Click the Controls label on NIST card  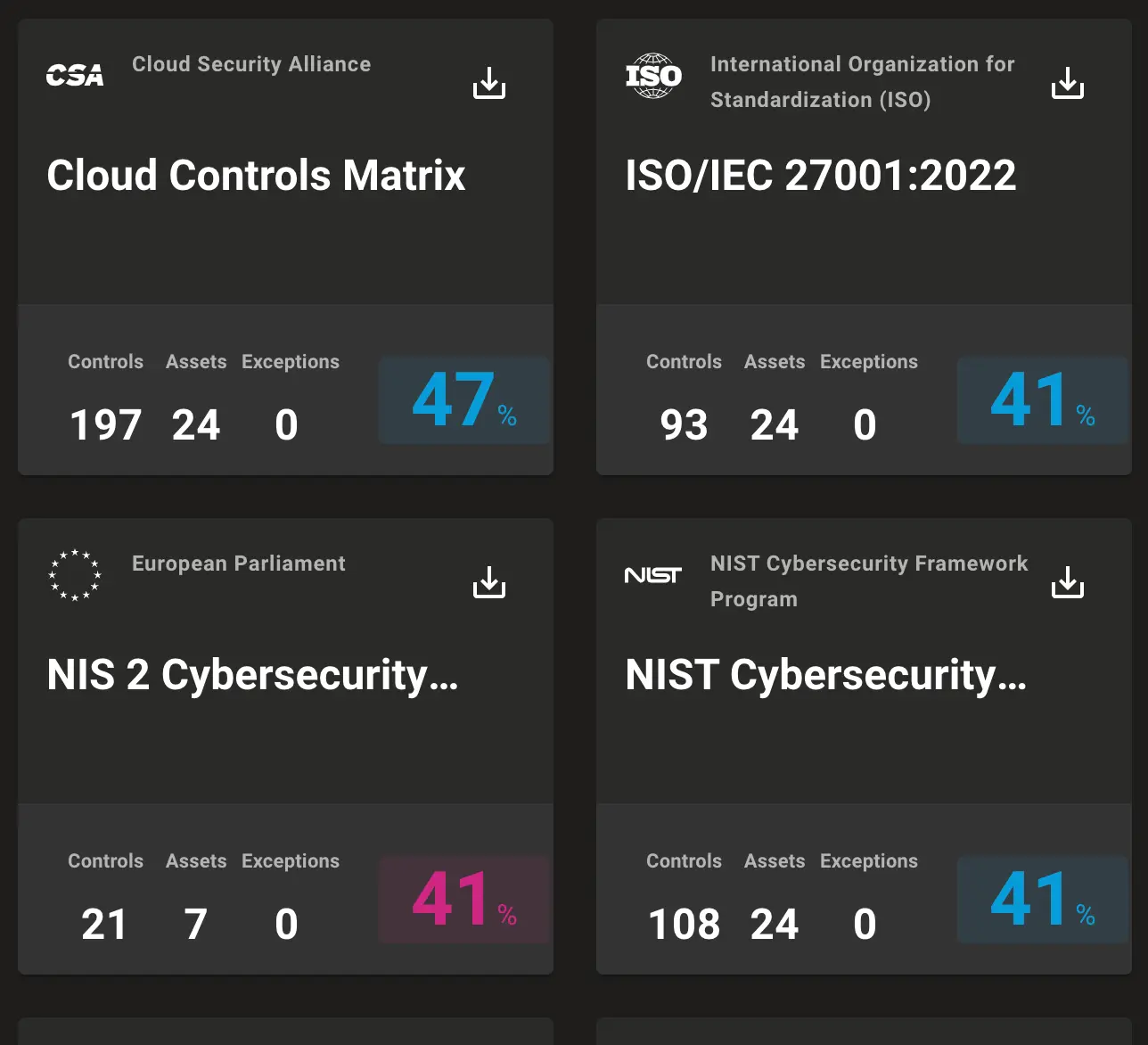[685, 861]
